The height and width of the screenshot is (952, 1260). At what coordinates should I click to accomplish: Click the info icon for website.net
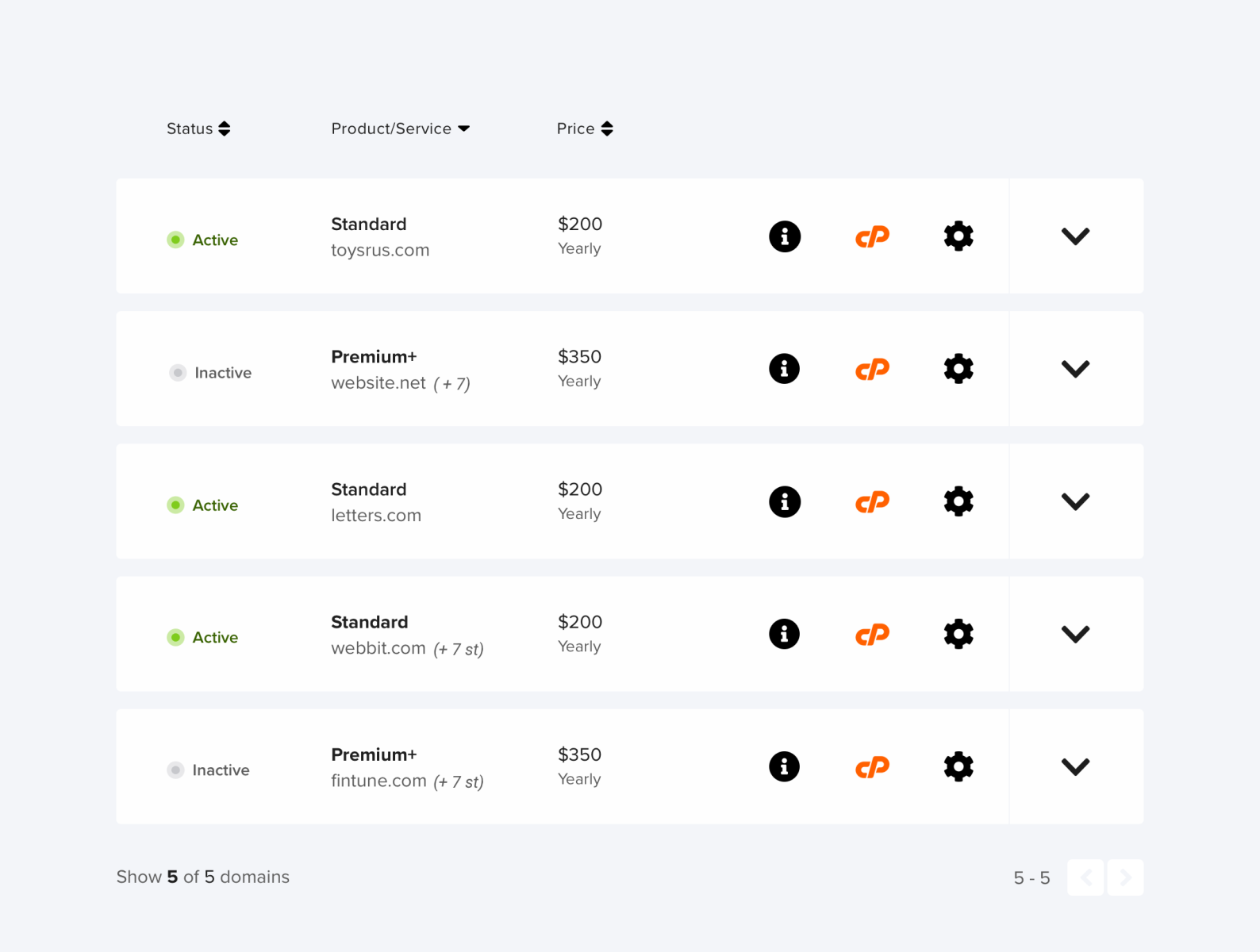pos(785,368)
